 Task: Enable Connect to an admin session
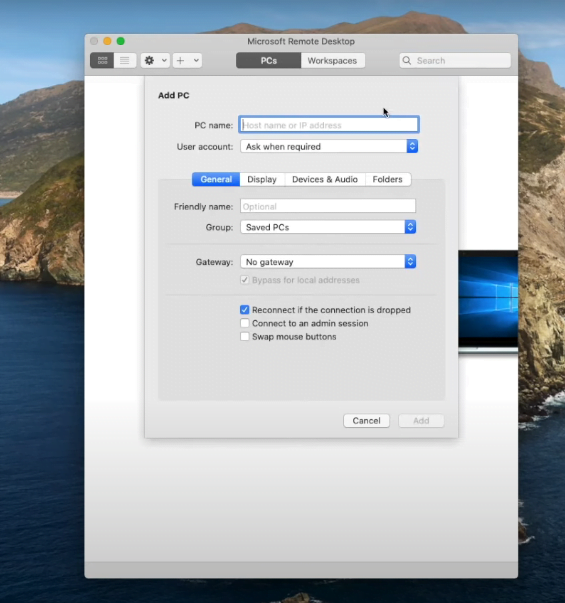coord(245,323)
